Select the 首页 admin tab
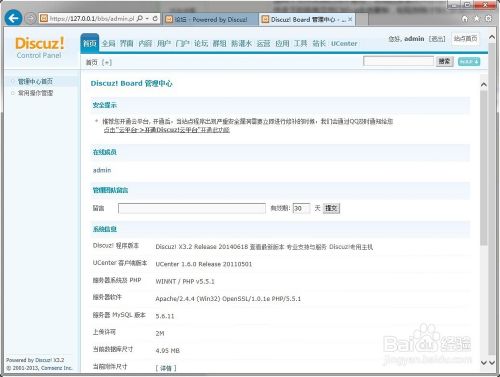Image resolution: width=500 pixels, height=377 pixels. (90, 43)
